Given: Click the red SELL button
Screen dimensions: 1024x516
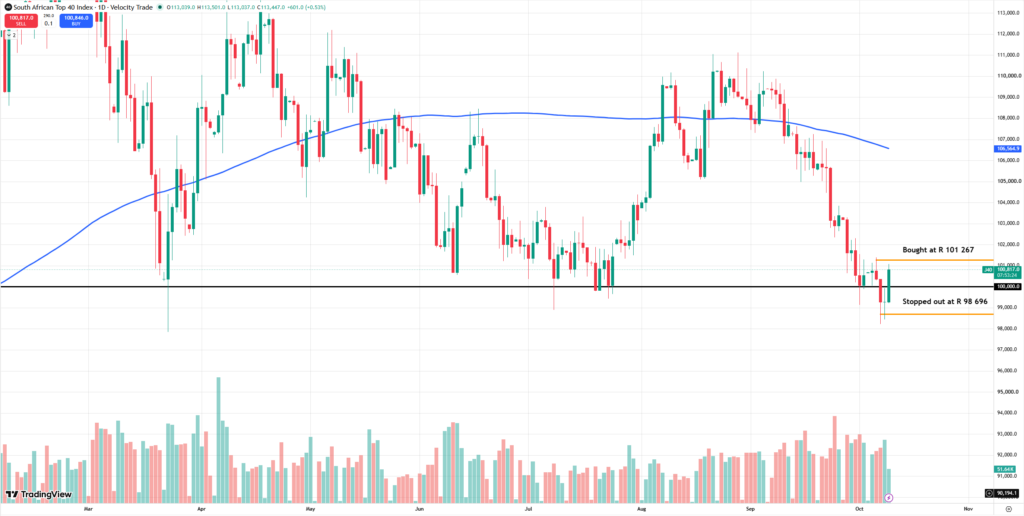Looking at the screenshot, I should (x=21, y=21).
